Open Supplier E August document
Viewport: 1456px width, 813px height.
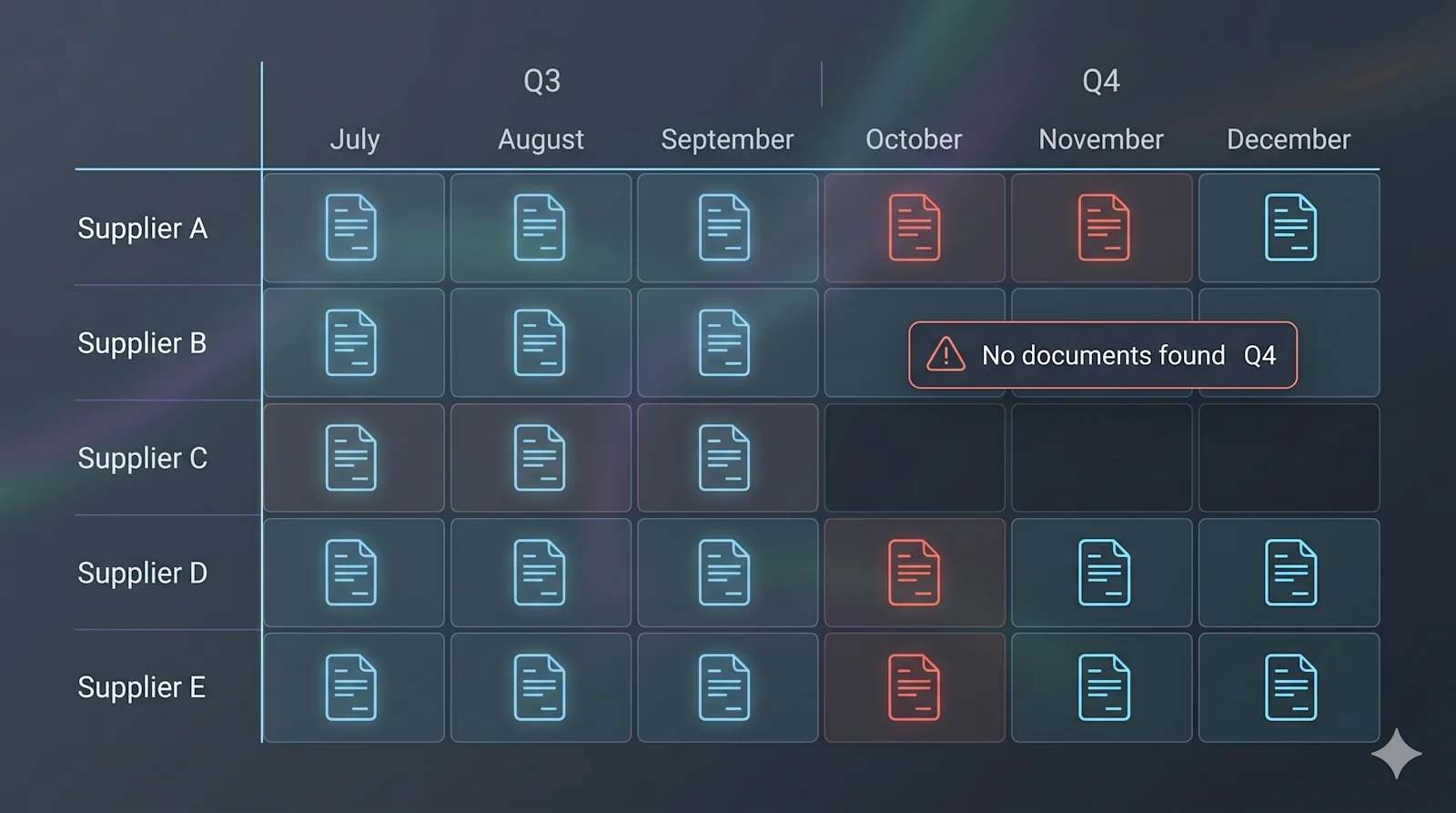539,687
